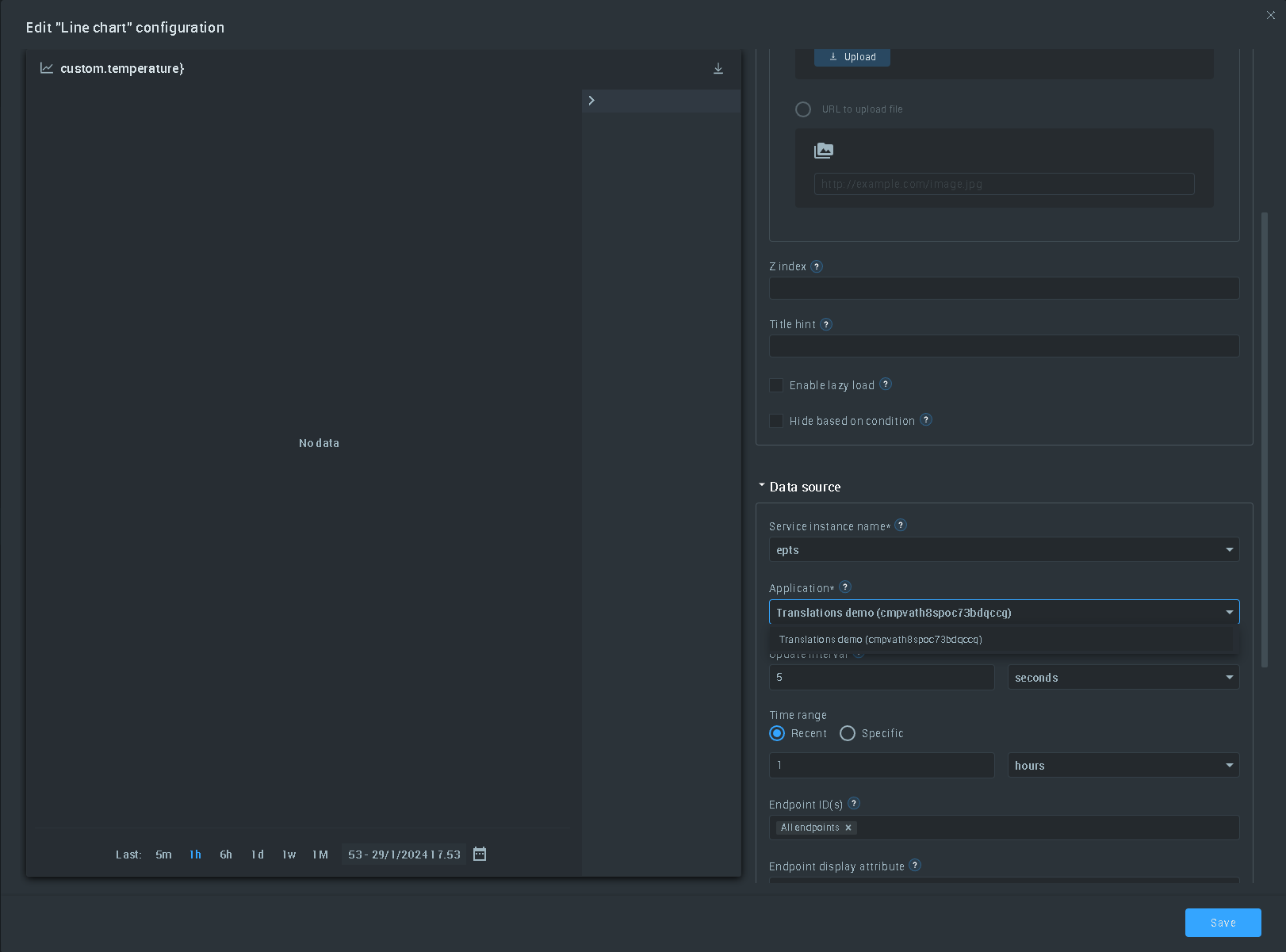The width and height of the screenshot is (1286, 952).
Task: Click the download icon in chart header
Action: point(718,69)
